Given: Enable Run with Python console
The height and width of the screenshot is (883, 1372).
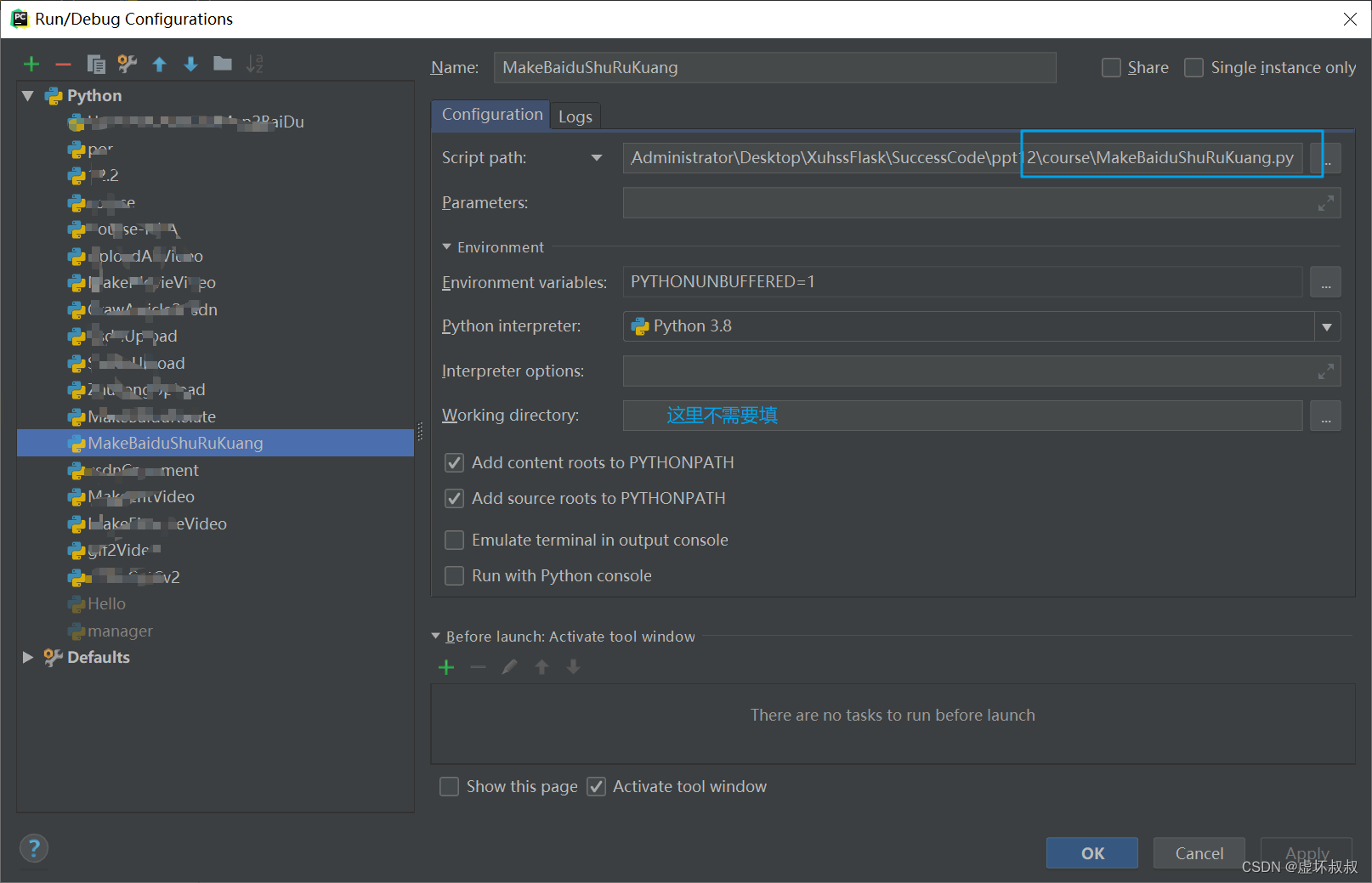Looking at the screenshot, I should point(455,575).
